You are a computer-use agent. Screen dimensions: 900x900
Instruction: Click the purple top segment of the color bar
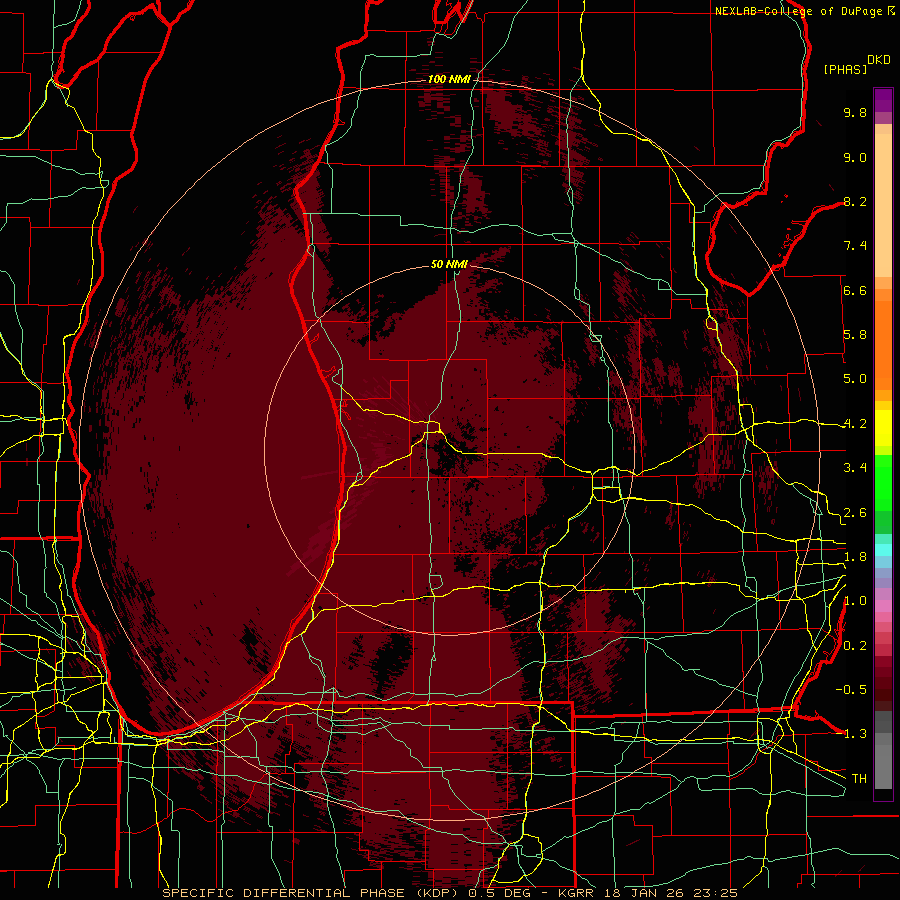883,100
